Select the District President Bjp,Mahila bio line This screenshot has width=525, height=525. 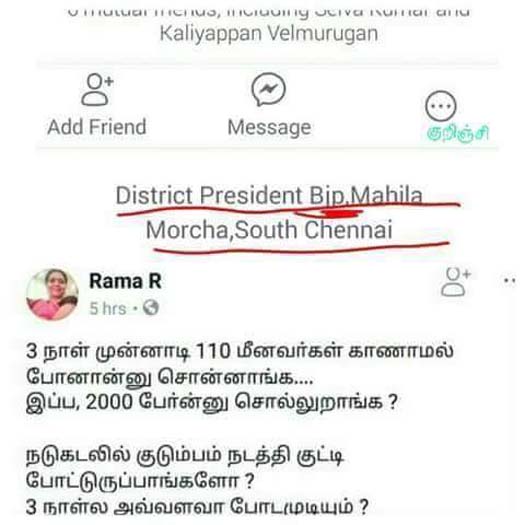[269, 195]
